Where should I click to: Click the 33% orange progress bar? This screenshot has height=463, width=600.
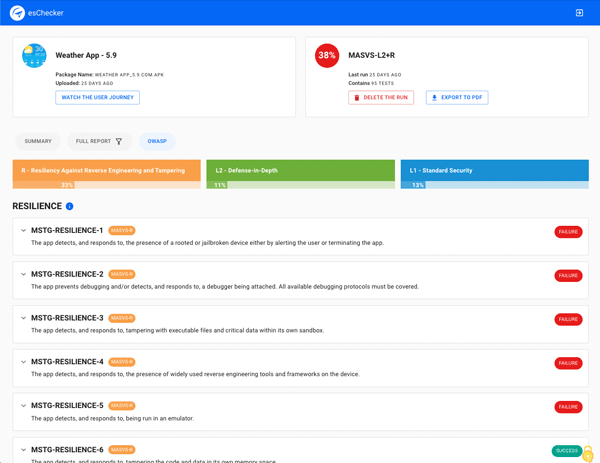pos(106,185)
